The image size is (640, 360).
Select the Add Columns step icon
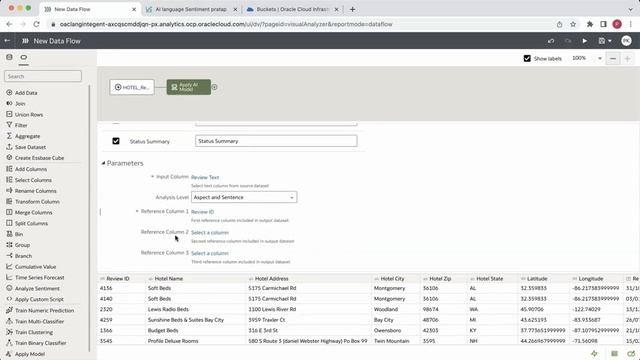tap(9, 169)
